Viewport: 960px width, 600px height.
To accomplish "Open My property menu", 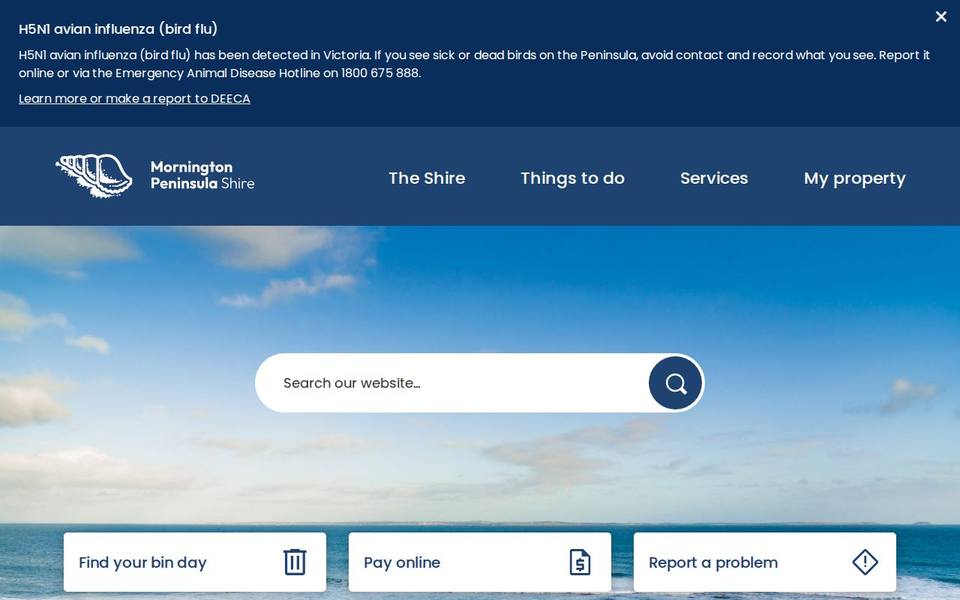I will click(x=855, y=178).
